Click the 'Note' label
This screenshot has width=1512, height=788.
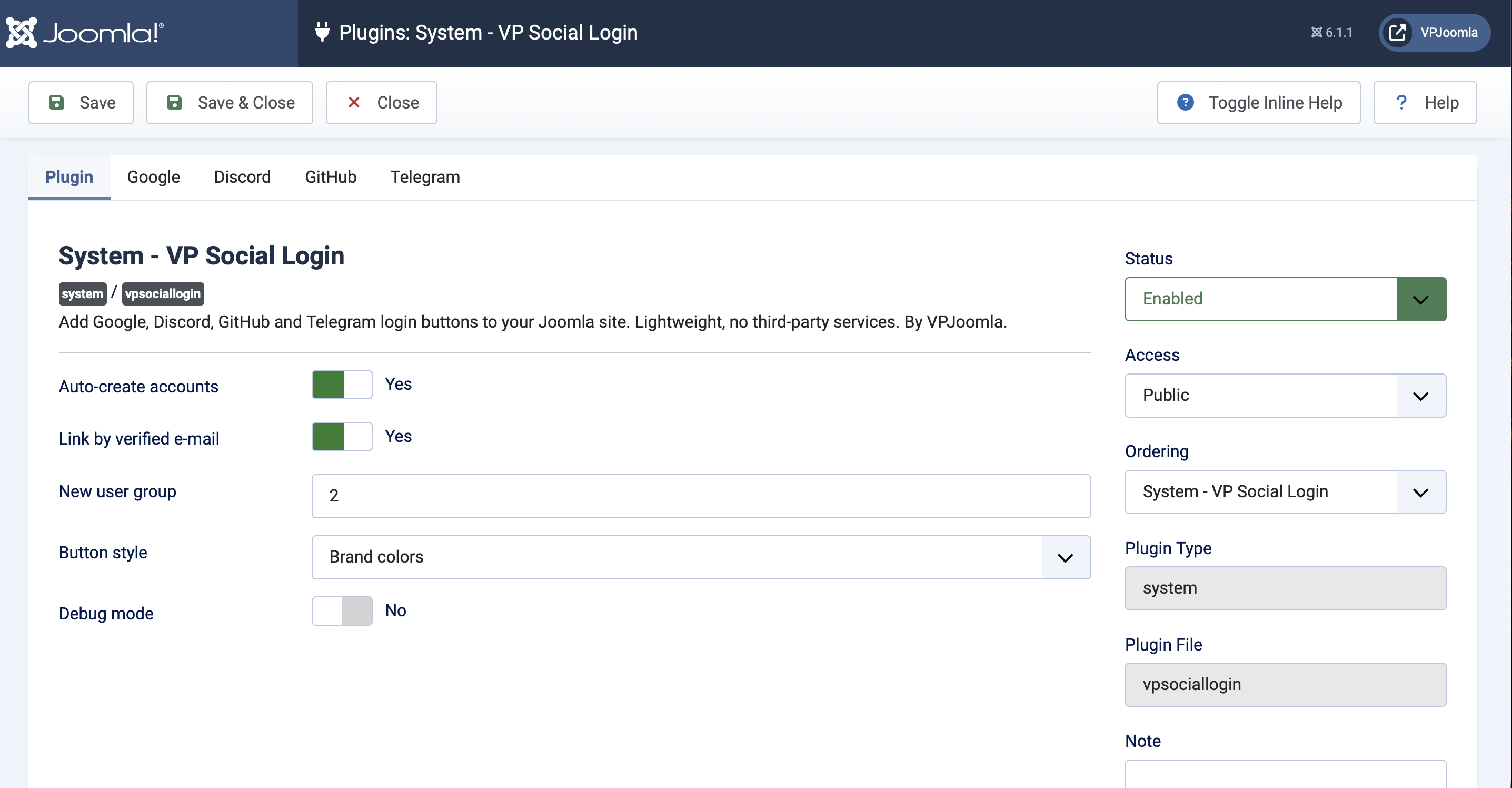(x=1143, y=741)
